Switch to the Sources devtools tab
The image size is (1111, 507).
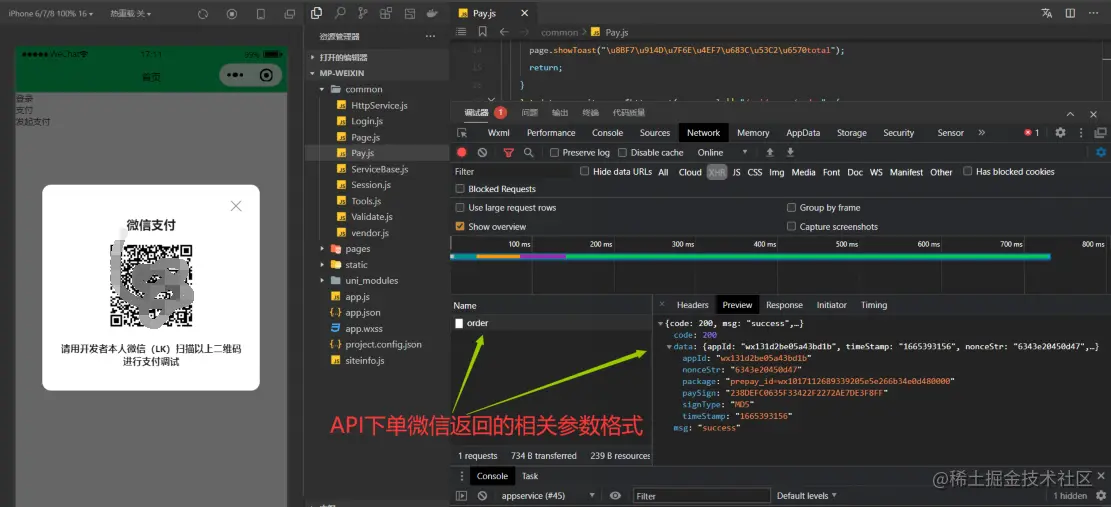[655, 132]
